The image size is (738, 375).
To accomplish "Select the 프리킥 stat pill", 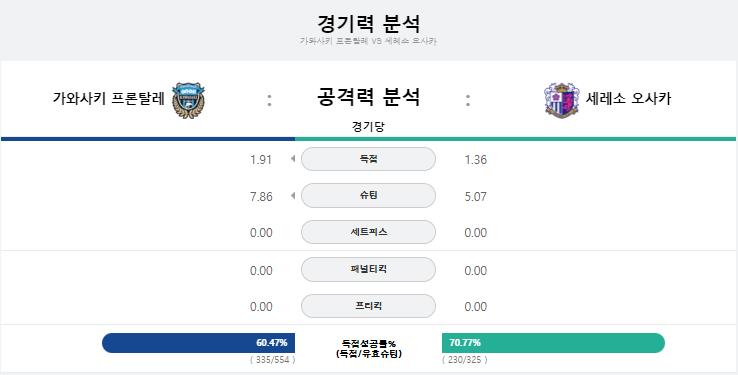I will (368, 306).
